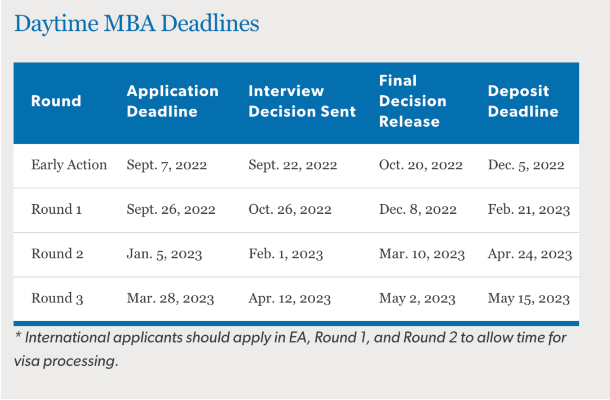Image resolution: width=610 pixels, height=400 pixels.
Task: Click the Interview Decision Sent header
Action: click(302, 101)
